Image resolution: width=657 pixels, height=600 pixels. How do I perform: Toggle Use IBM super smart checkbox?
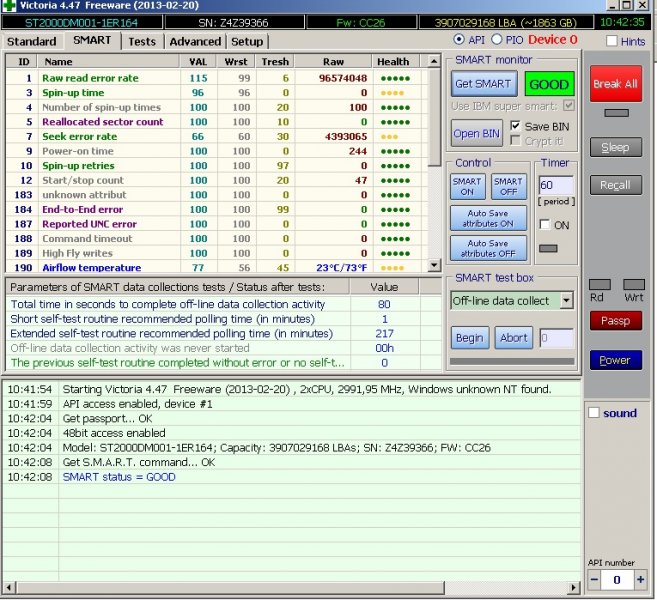coord(569,106)
